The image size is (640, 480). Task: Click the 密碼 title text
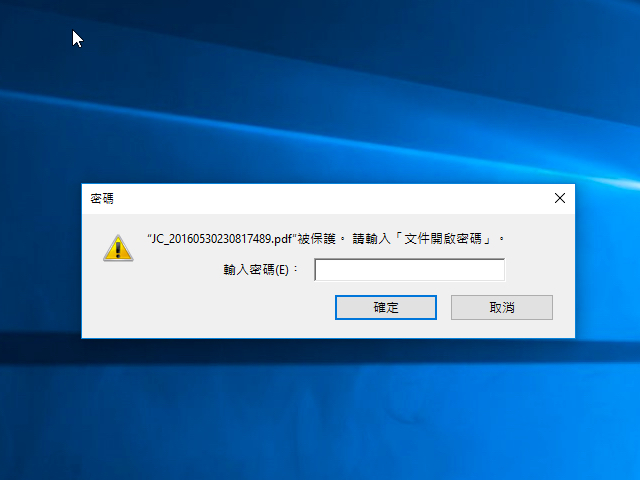pos(102,198)
